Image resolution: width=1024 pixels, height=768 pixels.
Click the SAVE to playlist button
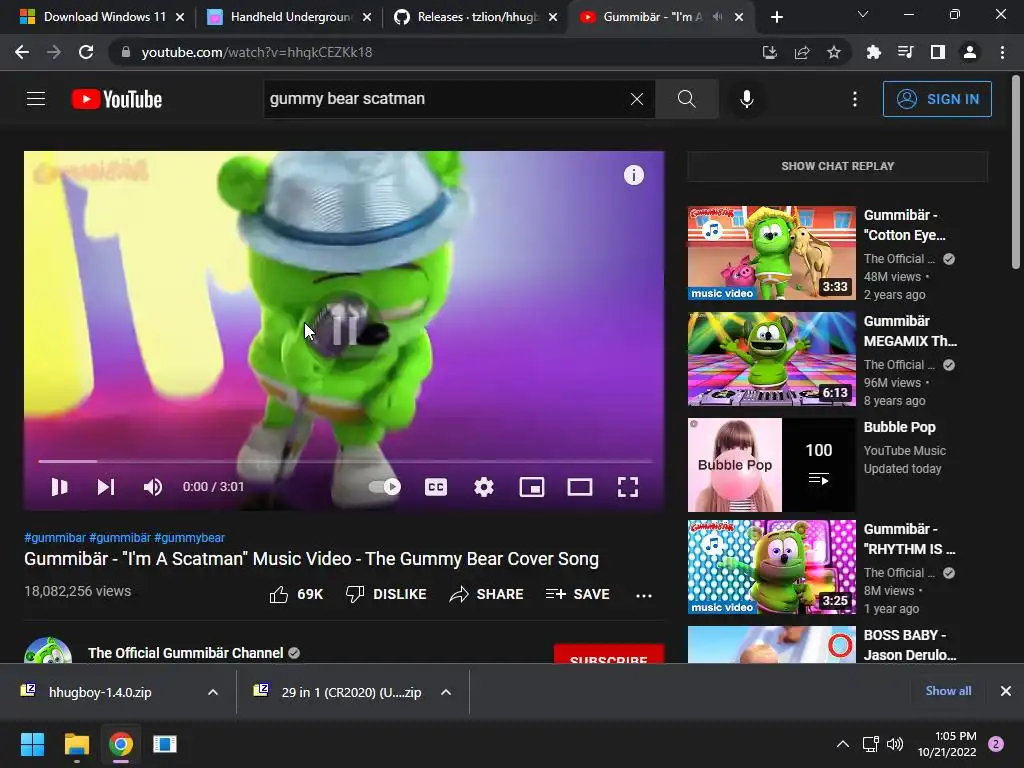click(577, 594)
